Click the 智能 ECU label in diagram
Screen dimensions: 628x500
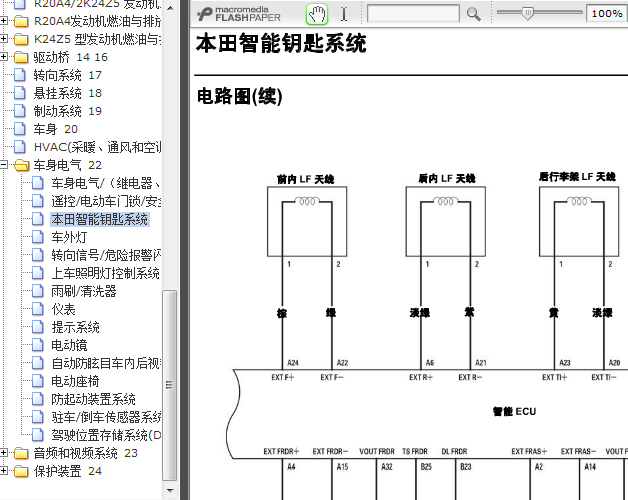point(514,411)
